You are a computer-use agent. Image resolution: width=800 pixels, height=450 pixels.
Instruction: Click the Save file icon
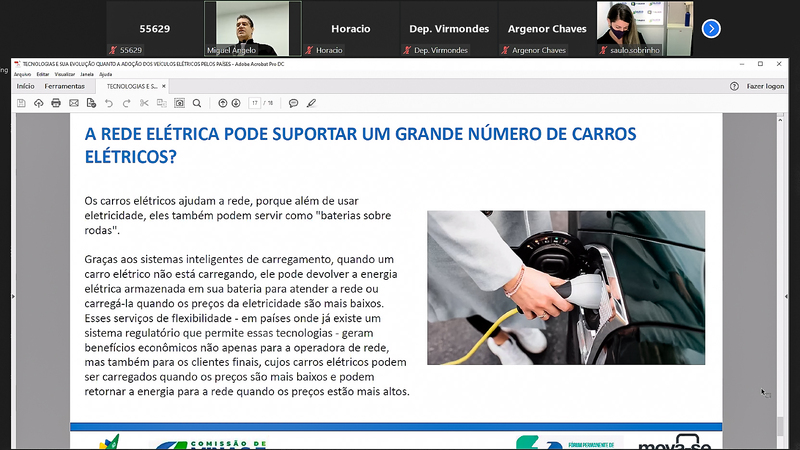pyautogui.click(x=22, y=103)
